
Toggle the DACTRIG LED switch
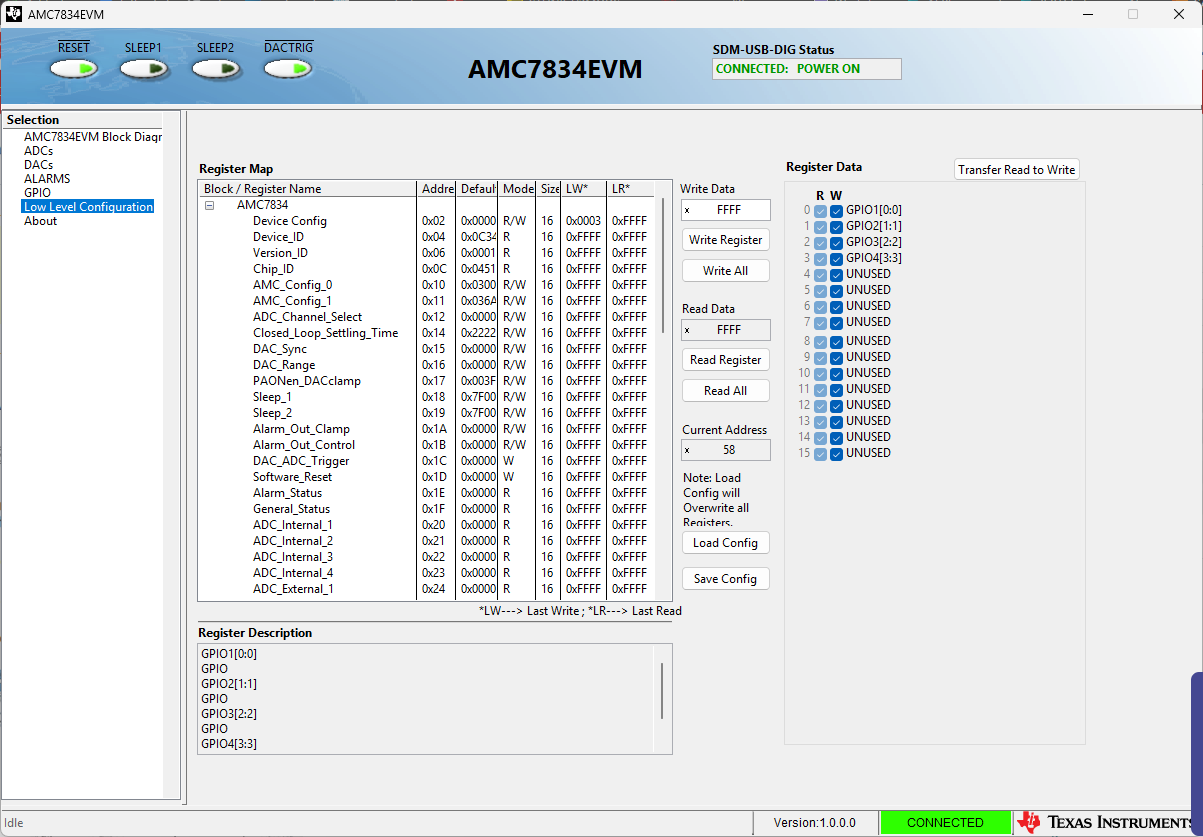[x=288, y=69]
